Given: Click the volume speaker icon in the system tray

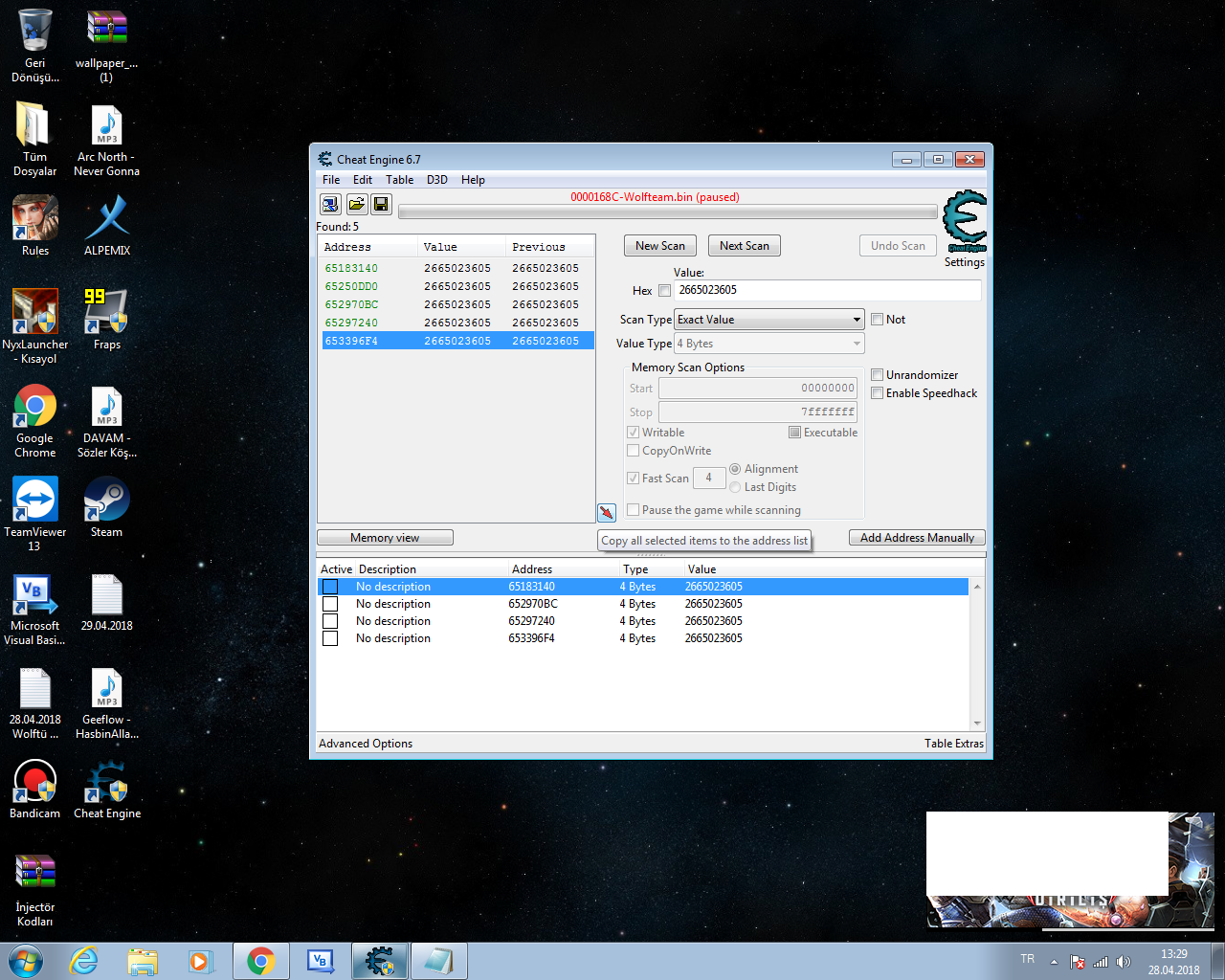Looking at the screenshot, I should (1124, 962).
